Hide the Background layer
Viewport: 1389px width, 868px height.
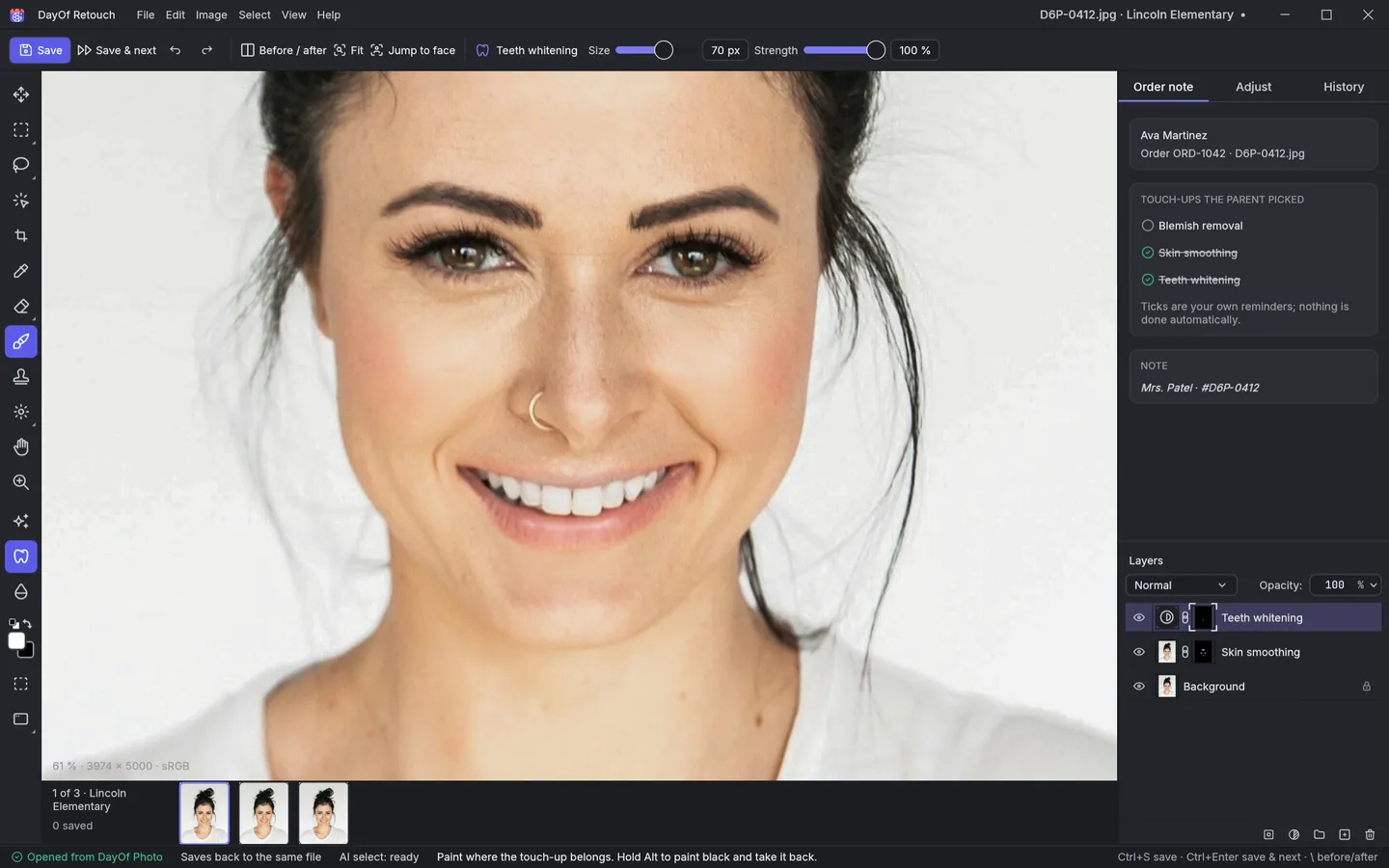(x=1139, y=687)
